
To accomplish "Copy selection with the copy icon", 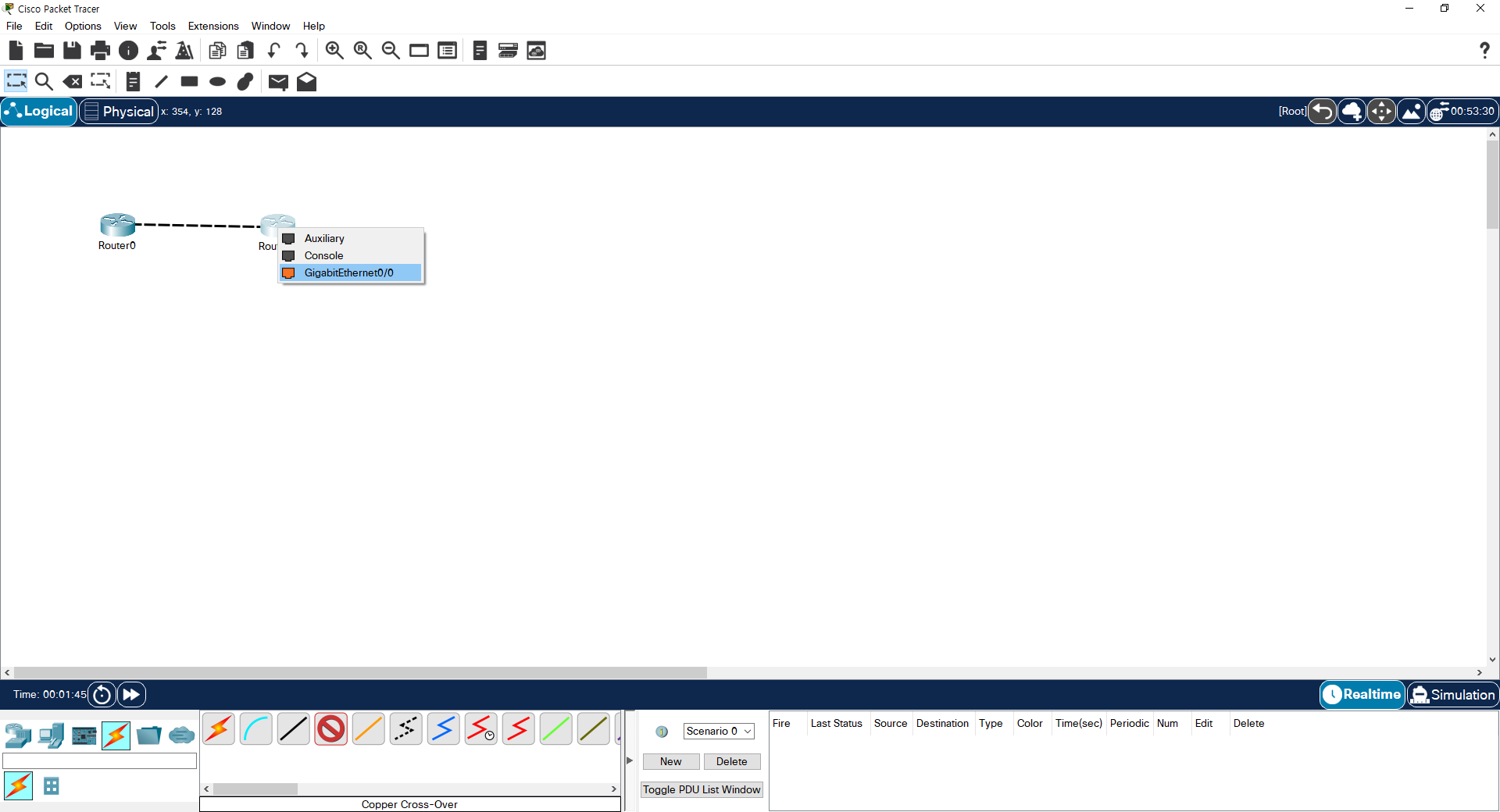I will click(218, 51).
